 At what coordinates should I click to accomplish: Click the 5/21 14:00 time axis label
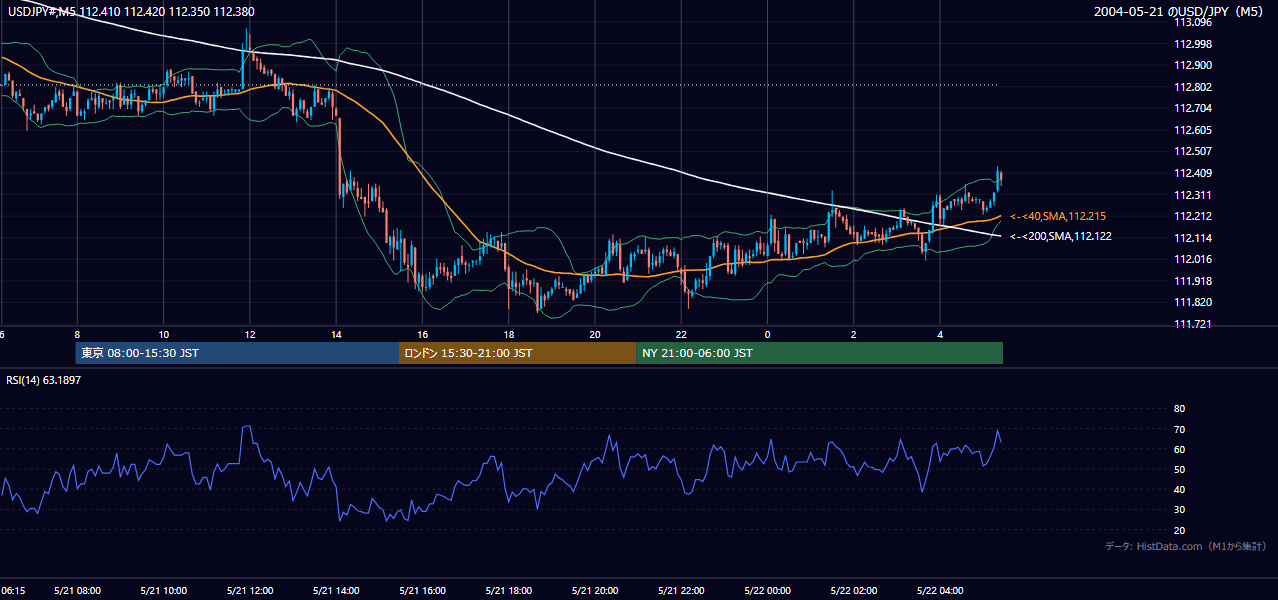(x=336, y=590)
